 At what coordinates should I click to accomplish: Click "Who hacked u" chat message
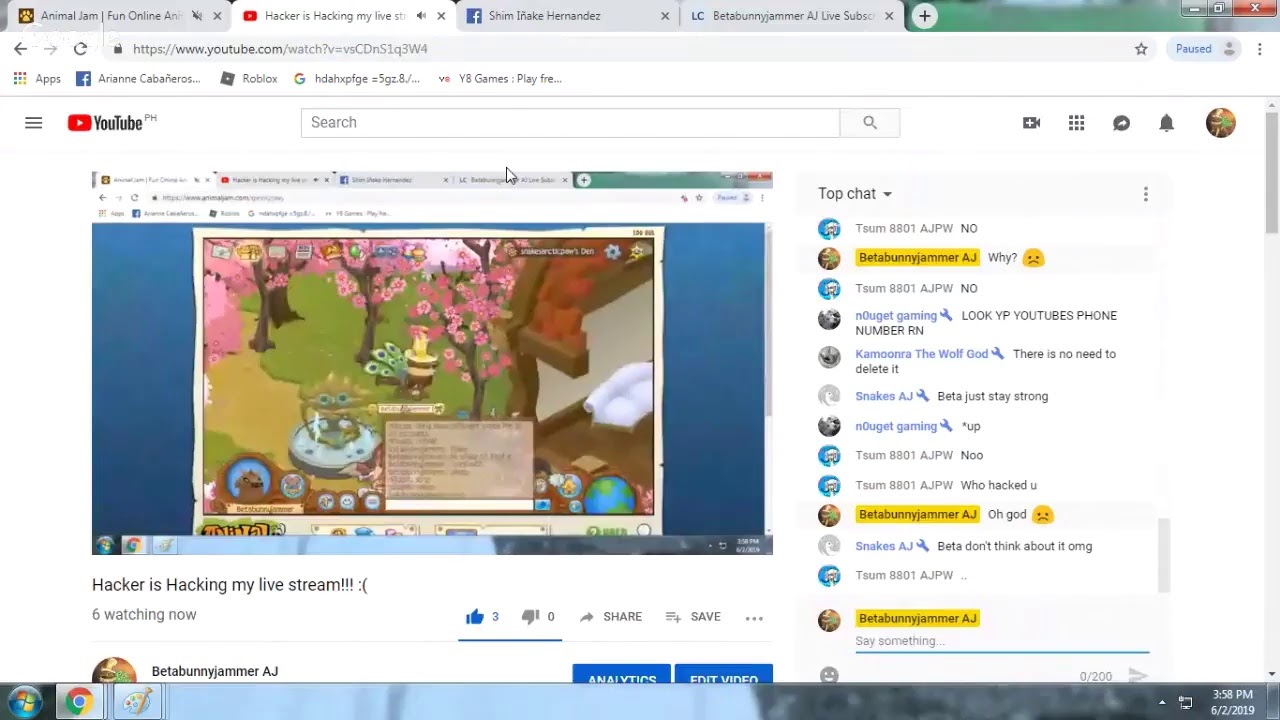(x=999, y=485)
